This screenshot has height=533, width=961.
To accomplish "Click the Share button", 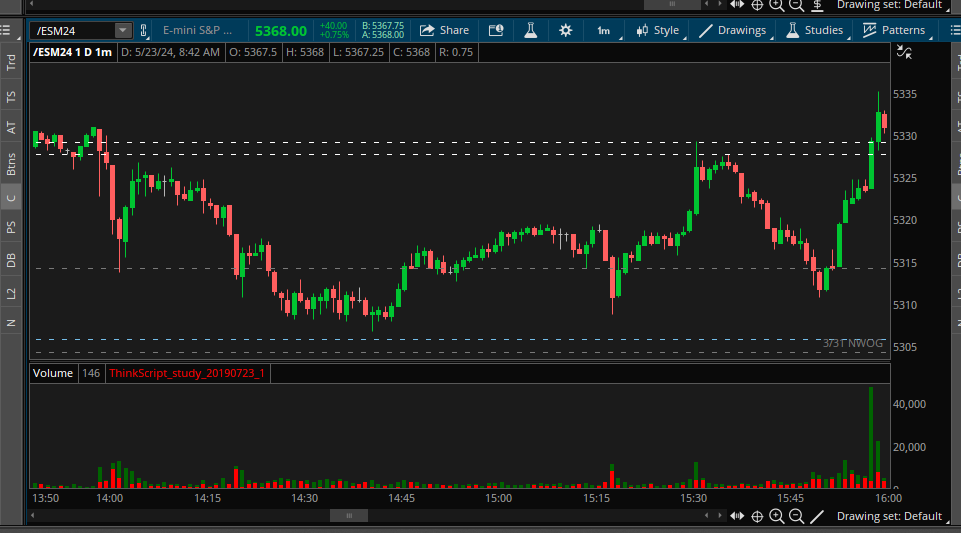I will click(x=444, y=30).
